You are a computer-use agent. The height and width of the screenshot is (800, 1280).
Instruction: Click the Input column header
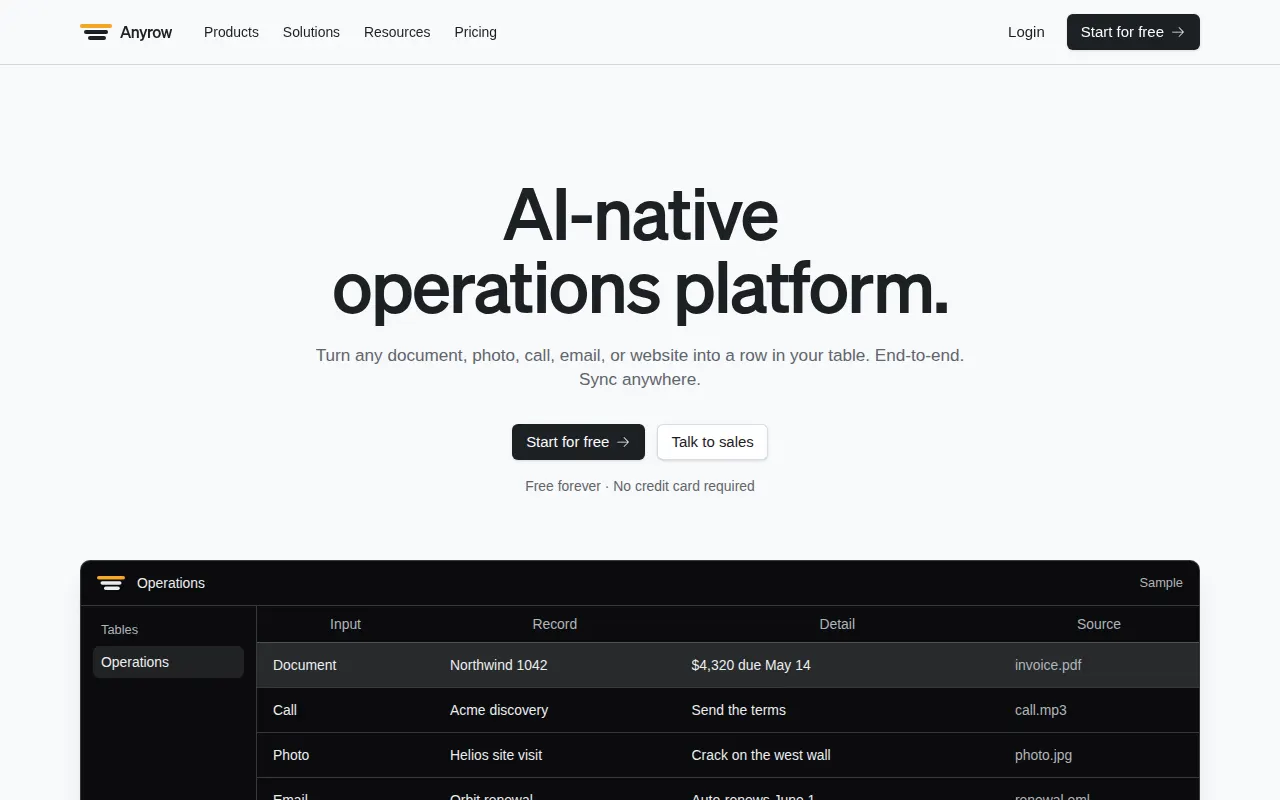pos(345,624)
